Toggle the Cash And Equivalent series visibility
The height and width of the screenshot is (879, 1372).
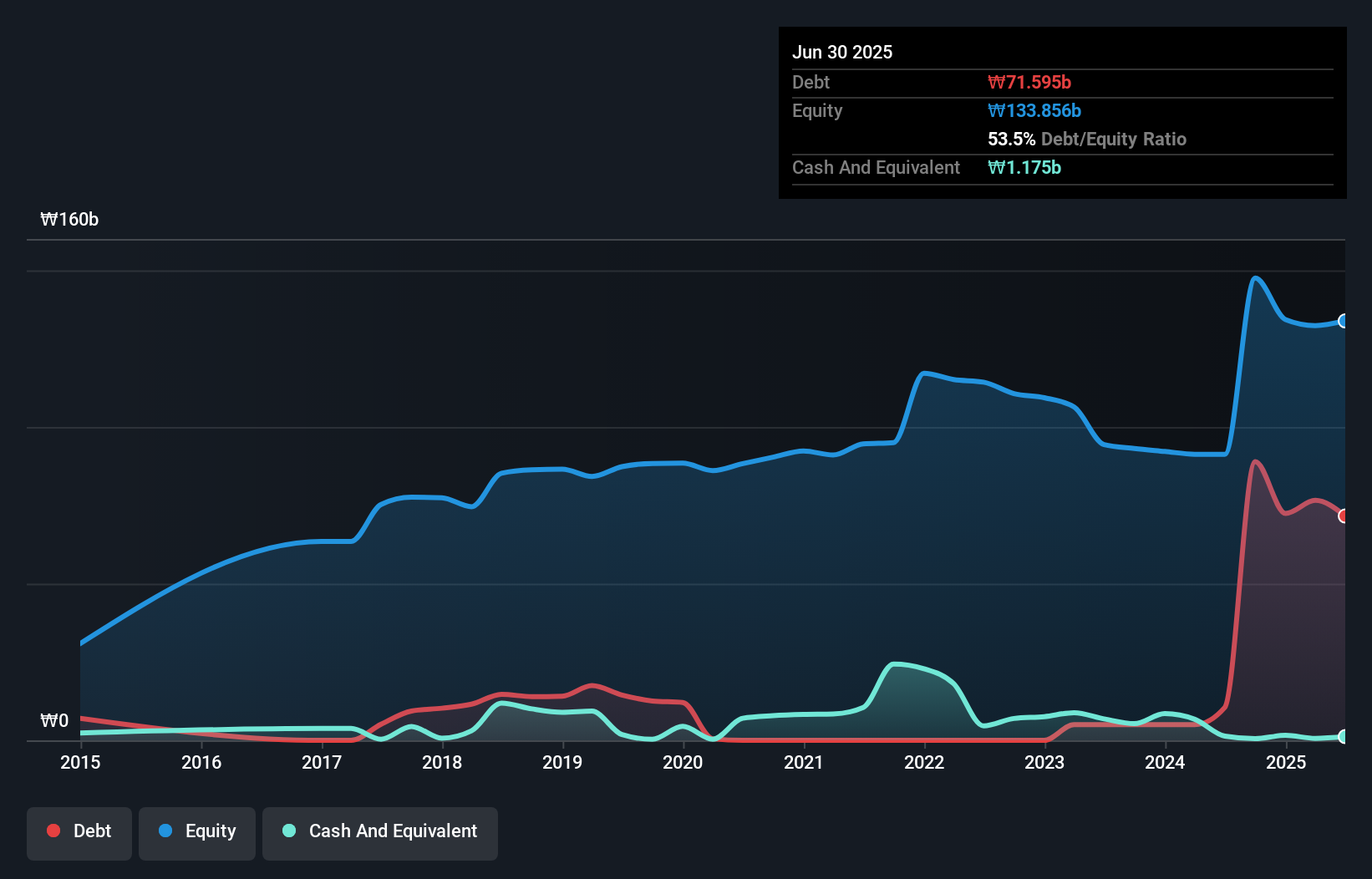[379, 831]
